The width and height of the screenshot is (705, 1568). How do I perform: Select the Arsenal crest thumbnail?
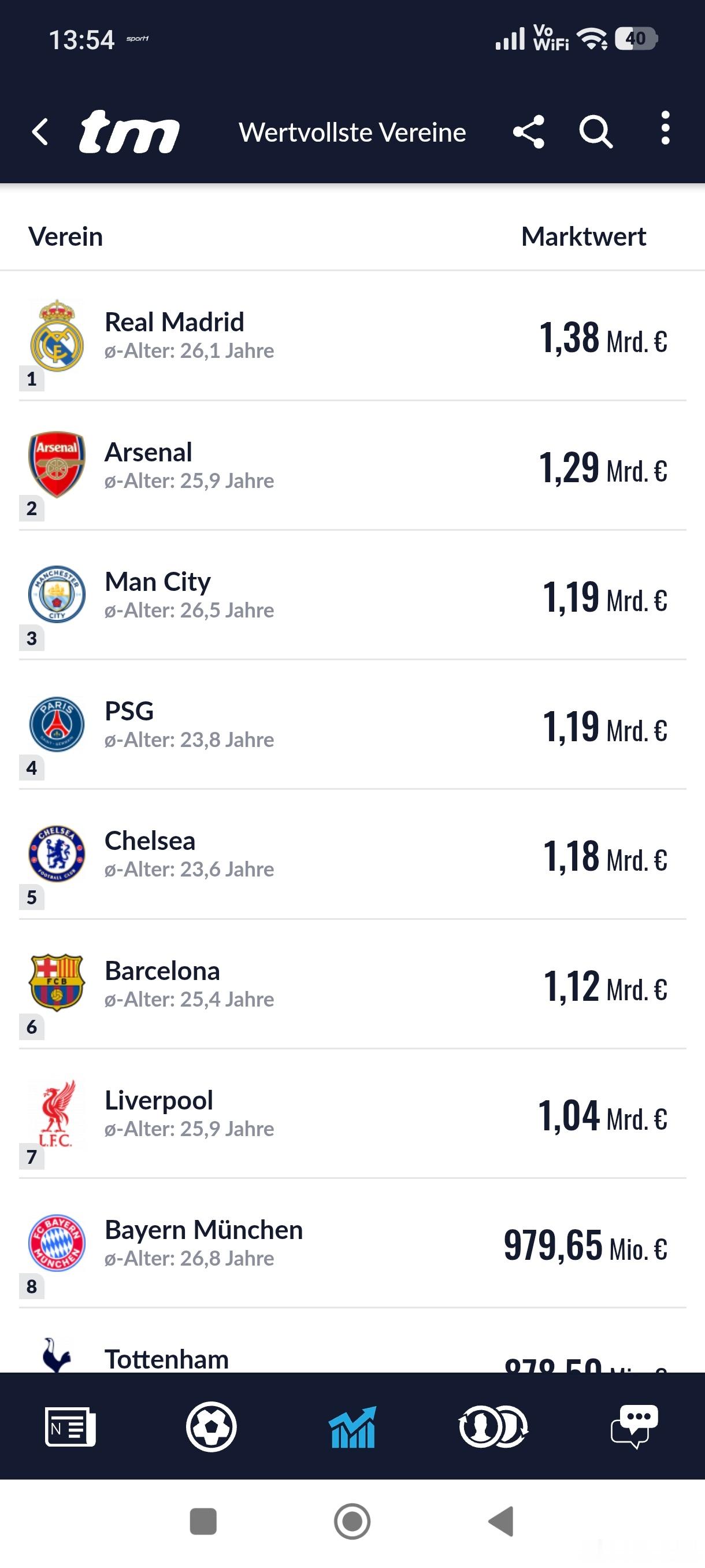click(x=57, y=464)
